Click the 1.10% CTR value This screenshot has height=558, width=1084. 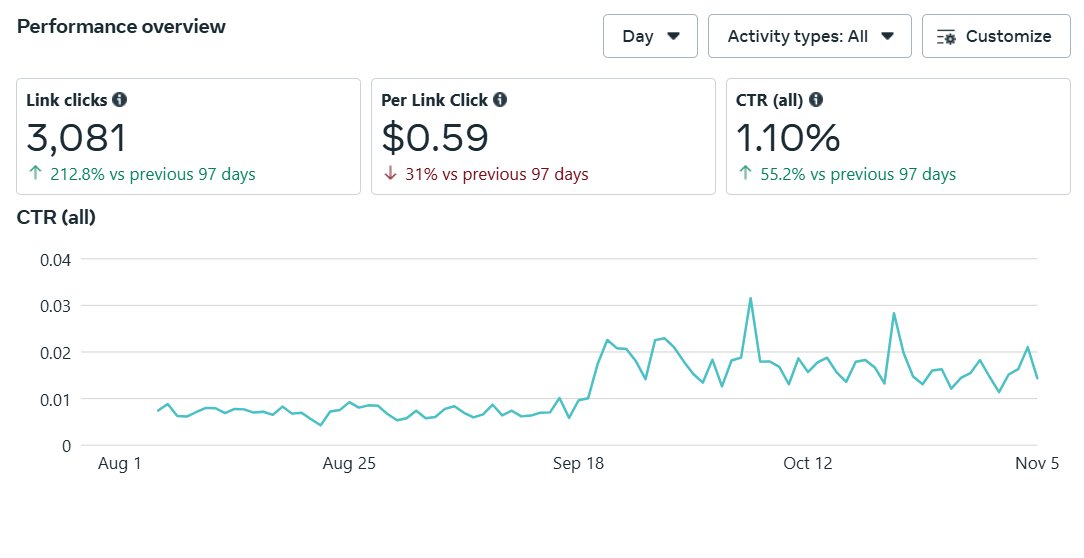coord(788,138)
